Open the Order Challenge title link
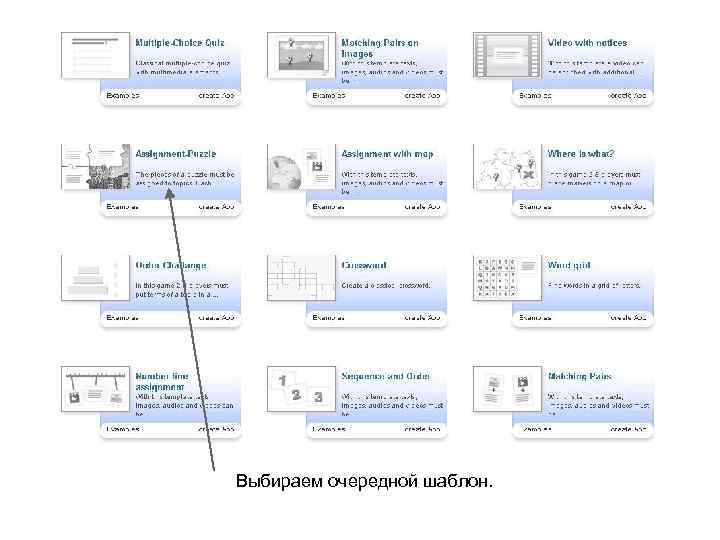 point(171,265)
